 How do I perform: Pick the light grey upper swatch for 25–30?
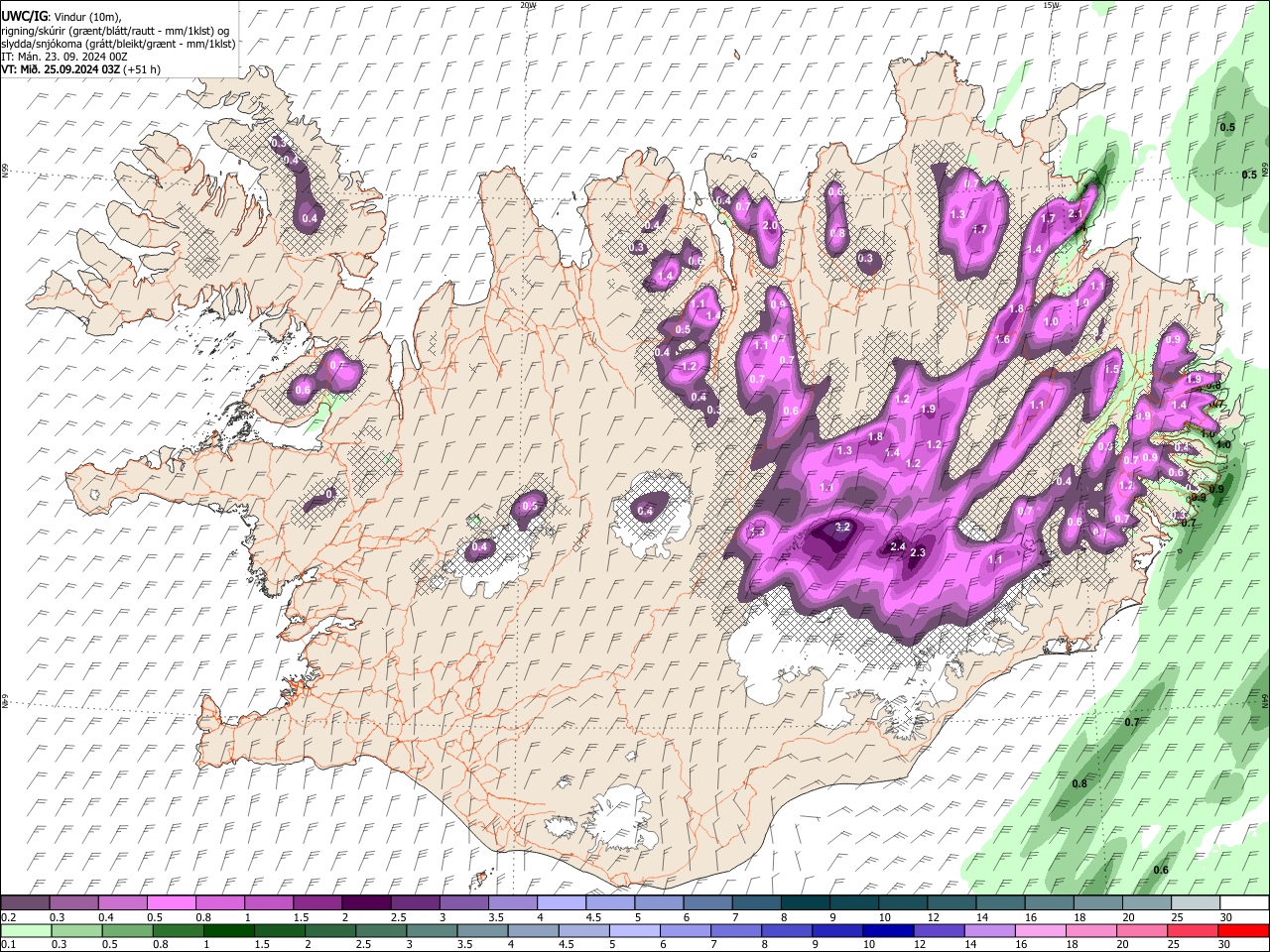tap(1196, 903)
